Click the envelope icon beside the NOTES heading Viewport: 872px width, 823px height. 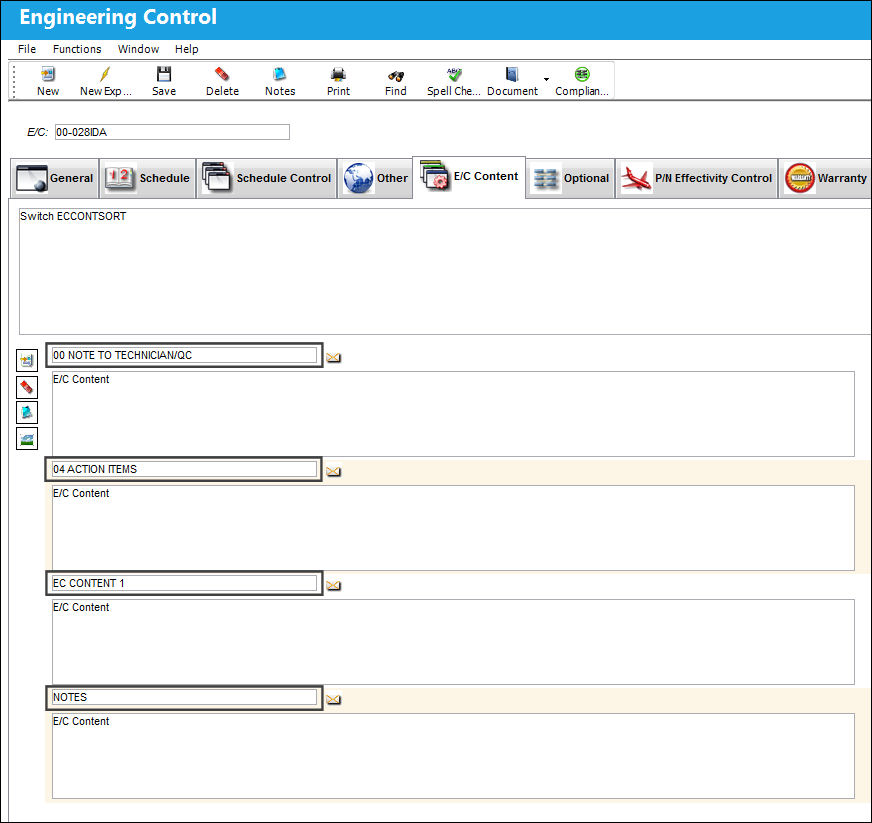[333, 700]
